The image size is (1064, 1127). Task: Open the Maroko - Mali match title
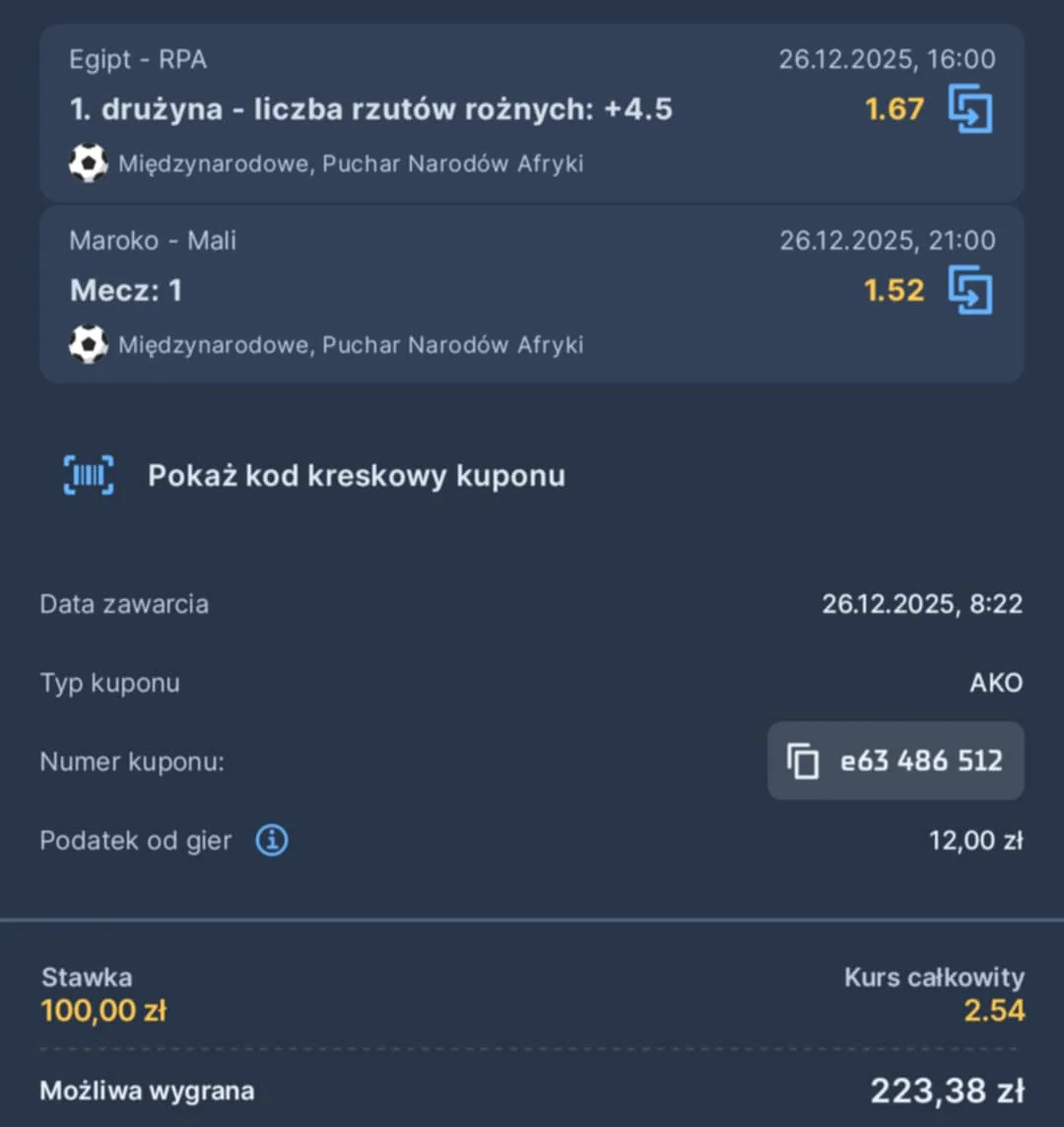(x=153, y=241)
